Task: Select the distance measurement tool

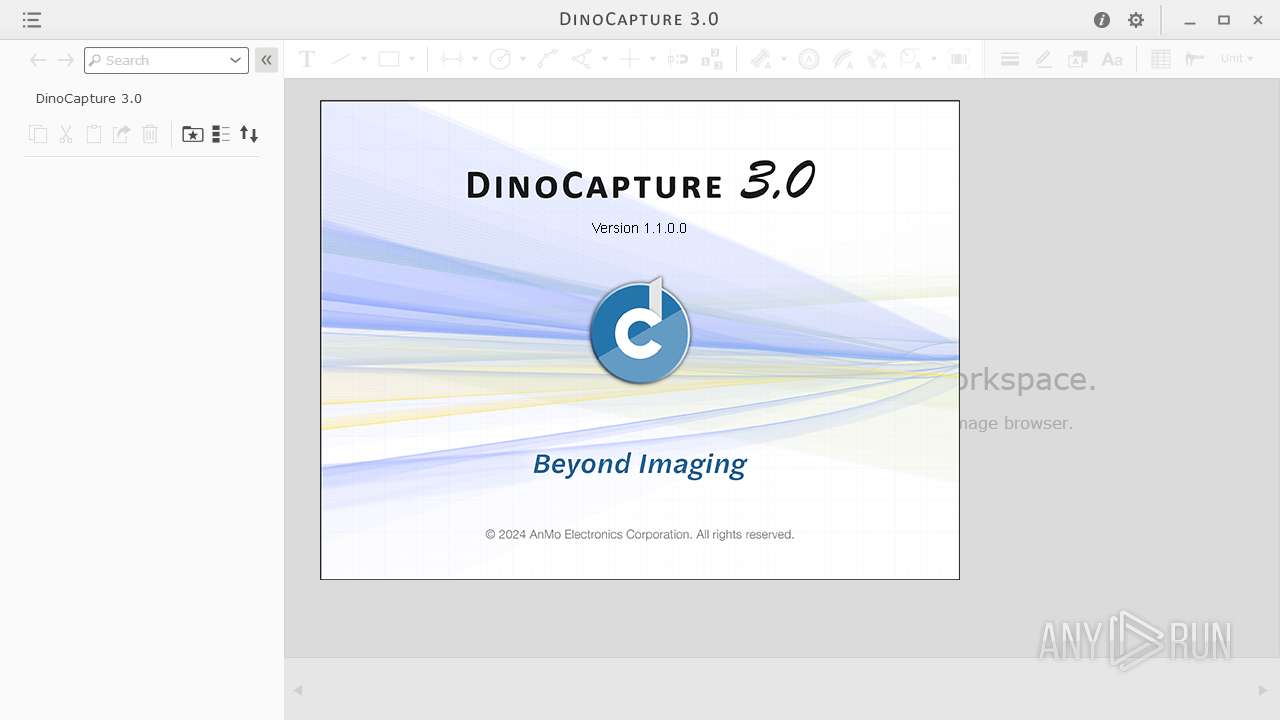Action: 452,59
